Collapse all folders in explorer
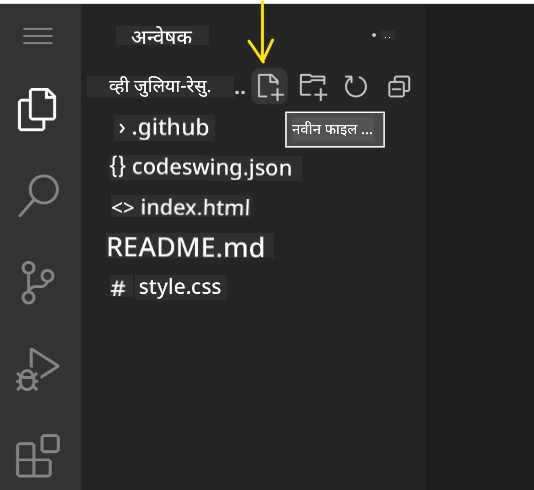The image size is (534, 490). [x=399, y=86]
